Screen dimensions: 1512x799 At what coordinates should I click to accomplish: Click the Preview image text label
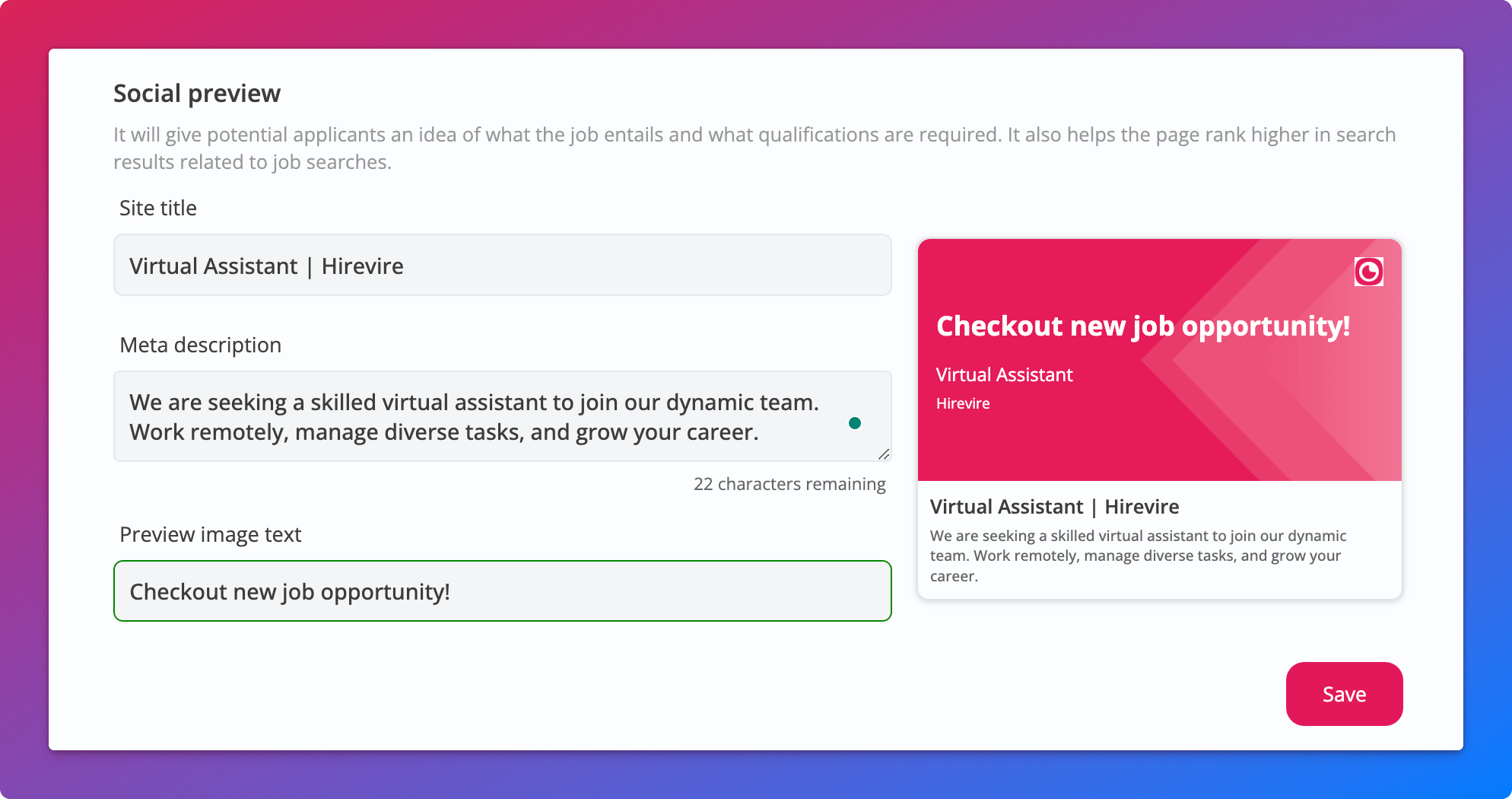211,534
